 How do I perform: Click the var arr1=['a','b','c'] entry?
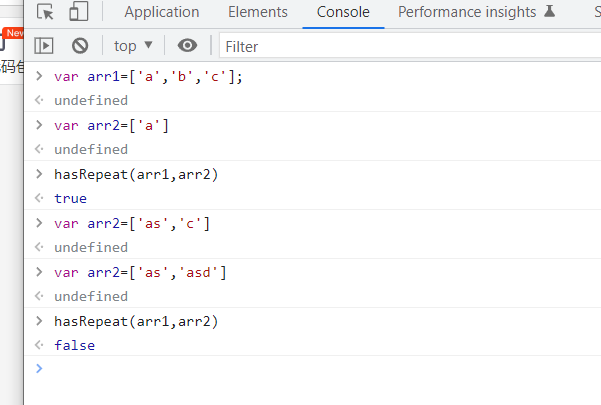(148, 76)
